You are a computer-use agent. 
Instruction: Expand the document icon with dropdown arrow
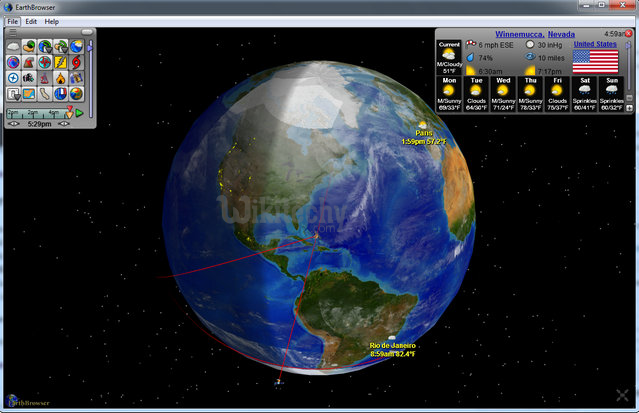pyautogui.click(x=13, y=94)
